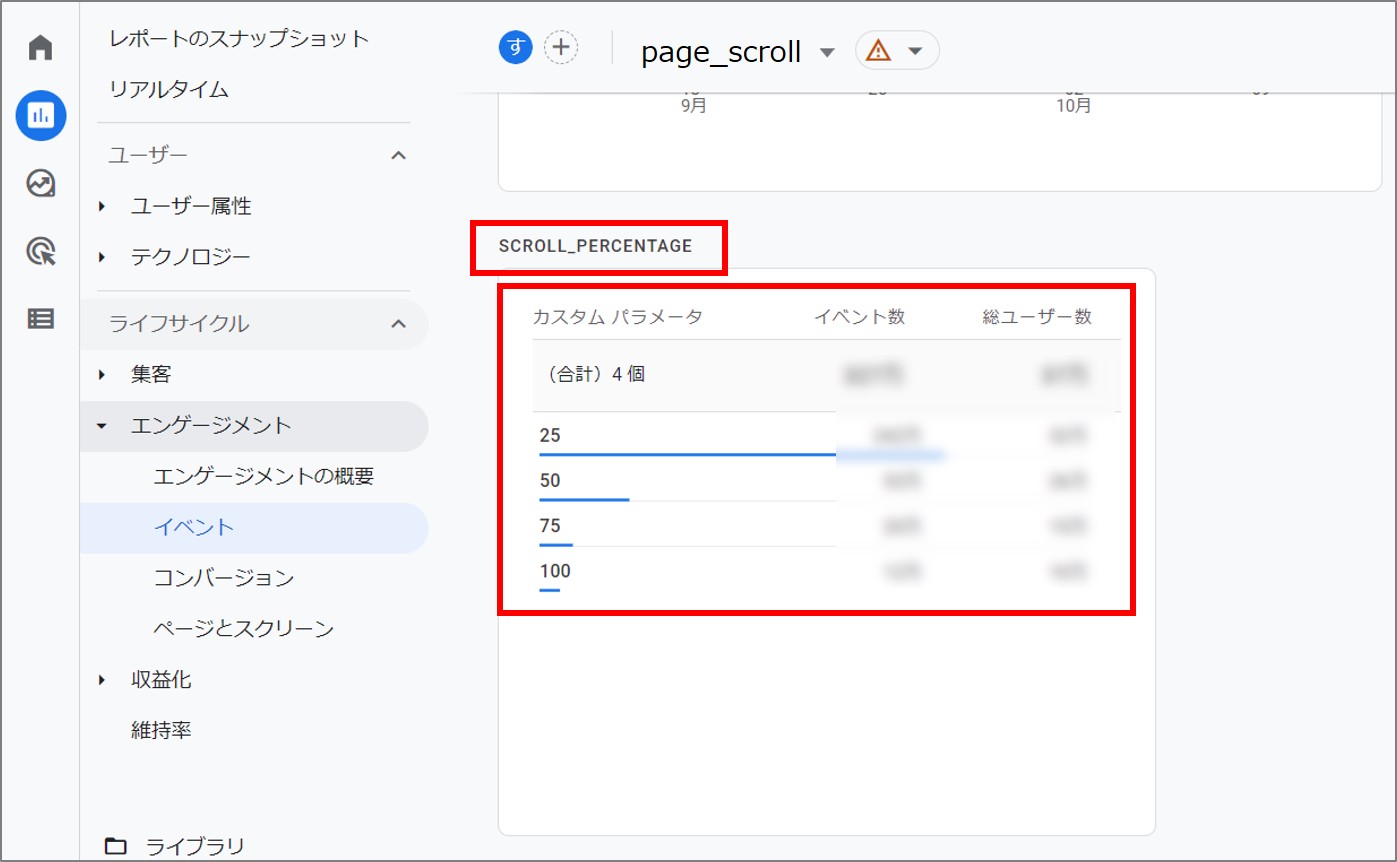The width and height of the screenshot is (1397, 862).
Task: Click the blue bar under value 25
Action: click(742, 454)
